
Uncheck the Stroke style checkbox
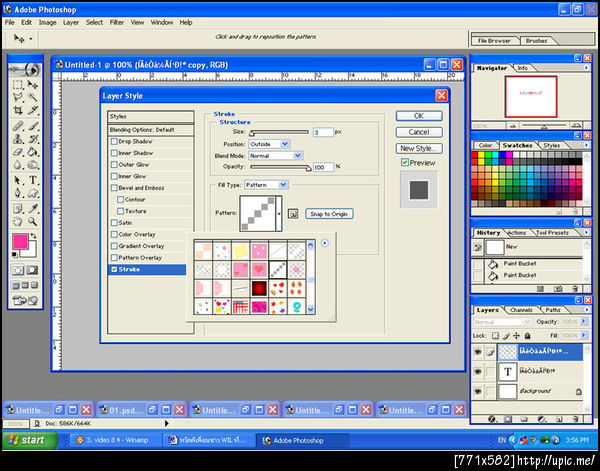coord(114,269)
